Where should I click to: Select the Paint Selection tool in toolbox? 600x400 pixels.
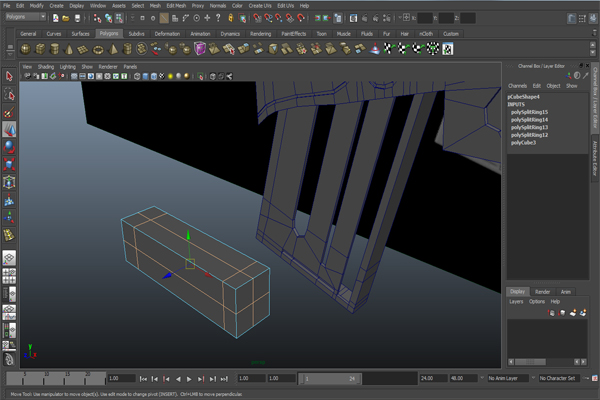(9, 112)
